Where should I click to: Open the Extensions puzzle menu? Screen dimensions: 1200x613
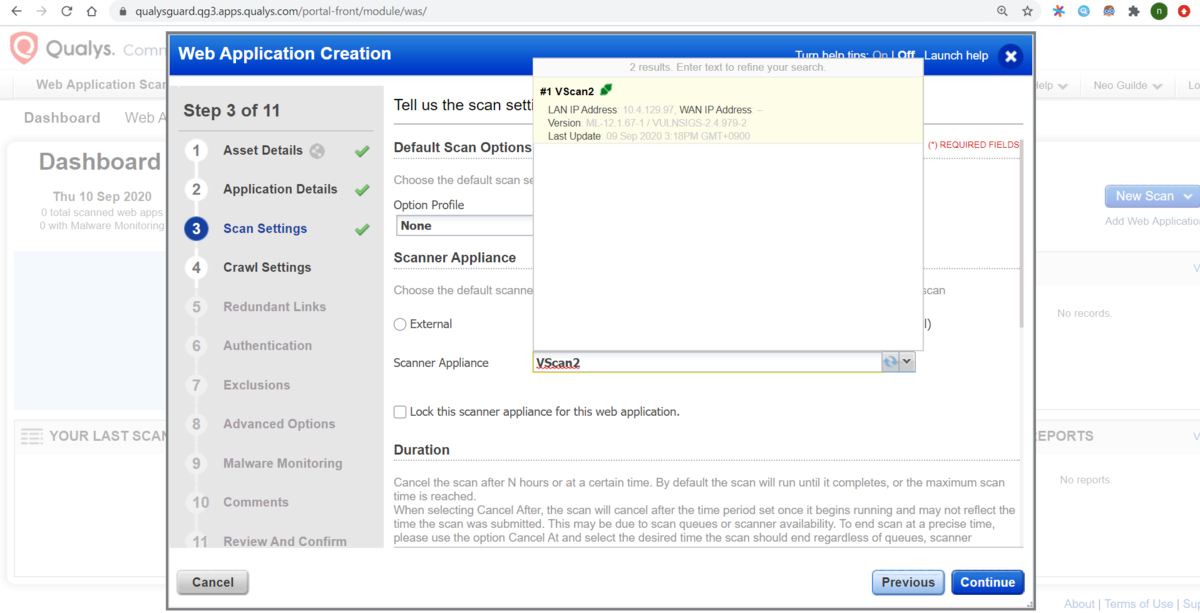(x=1134, y=12)
